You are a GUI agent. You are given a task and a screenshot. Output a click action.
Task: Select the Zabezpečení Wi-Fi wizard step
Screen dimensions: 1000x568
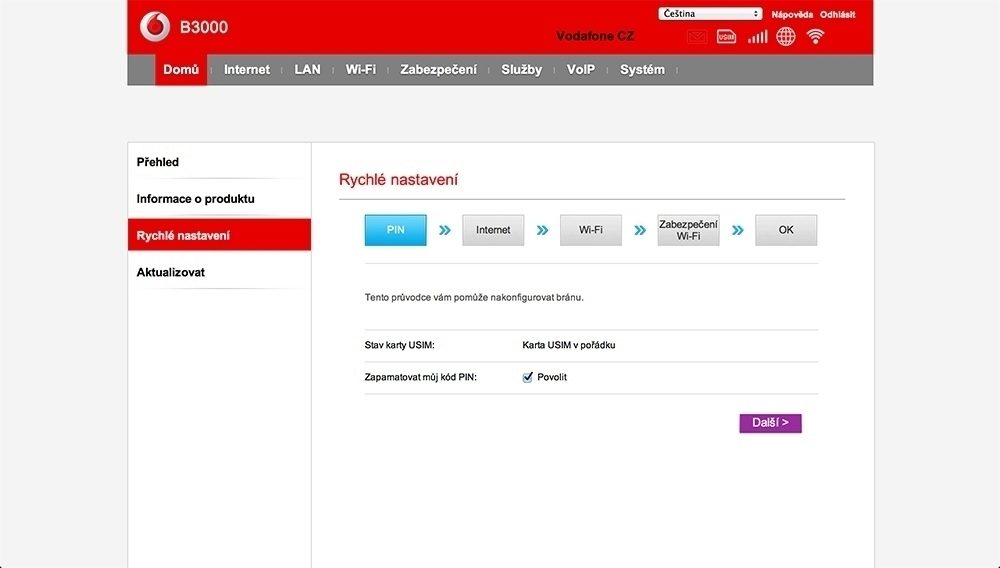pos(688,230)
